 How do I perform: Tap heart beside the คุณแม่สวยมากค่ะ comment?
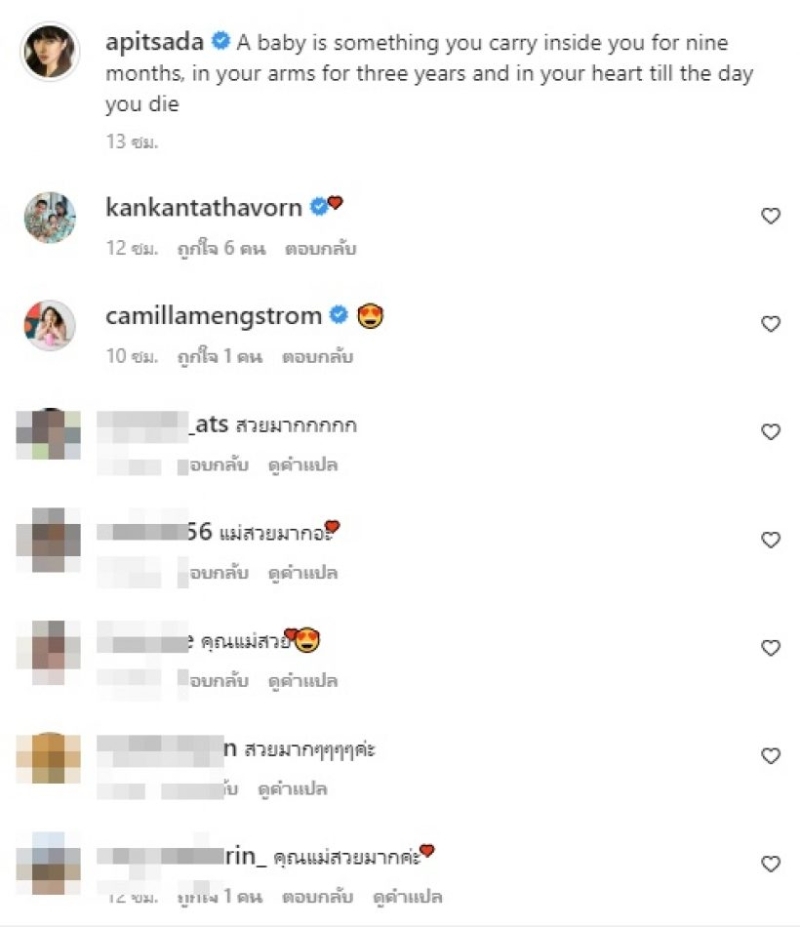coord(770,864)
